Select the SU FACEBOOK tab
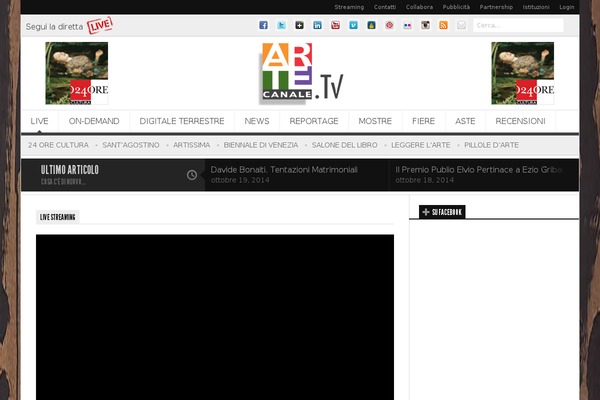This screenshot has height=400, width=600. coord(442,212)
